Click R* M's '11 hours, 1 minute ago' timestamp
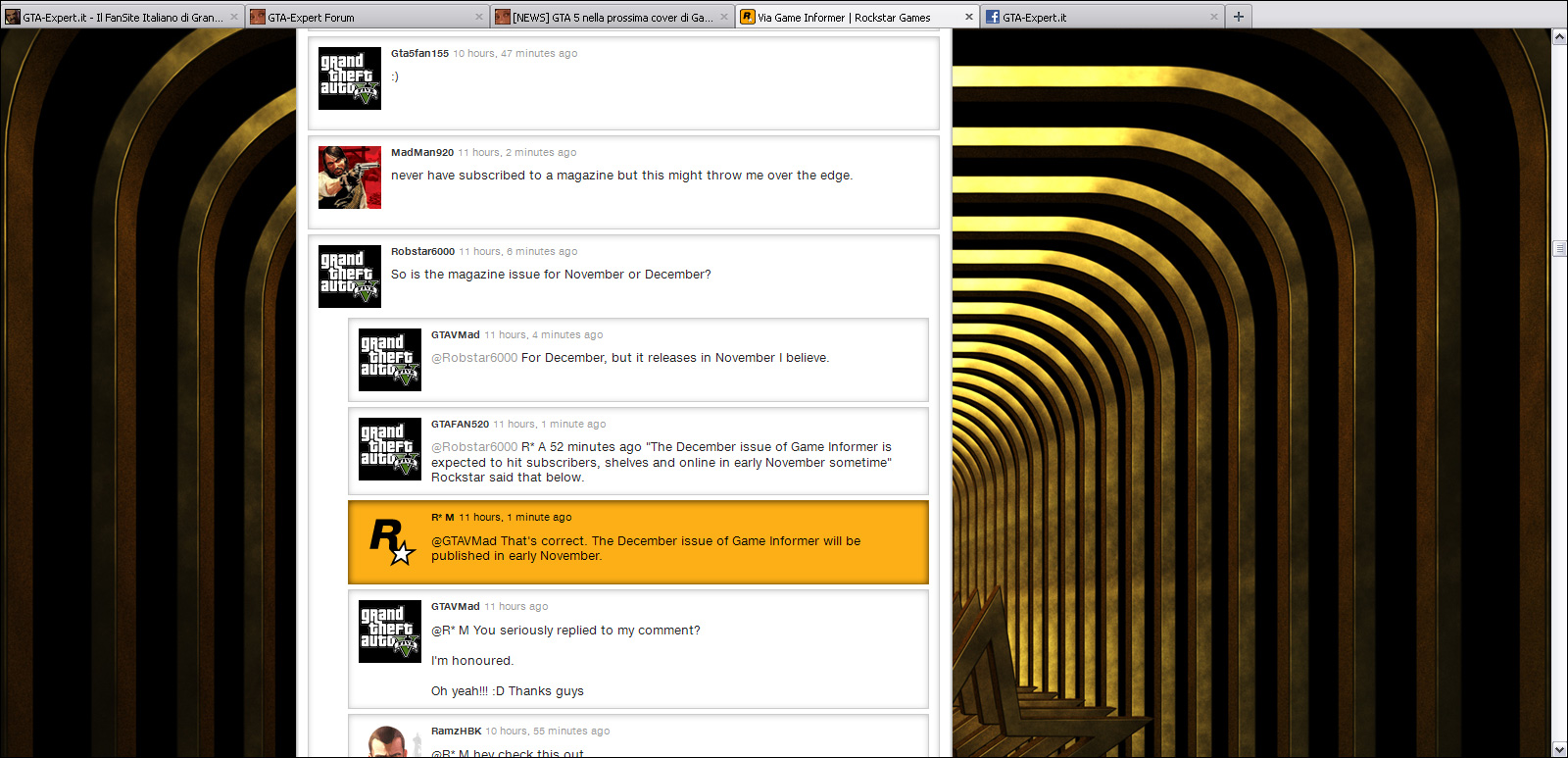1568x758 pixels. pyautogui.click(x=514, y=518)
